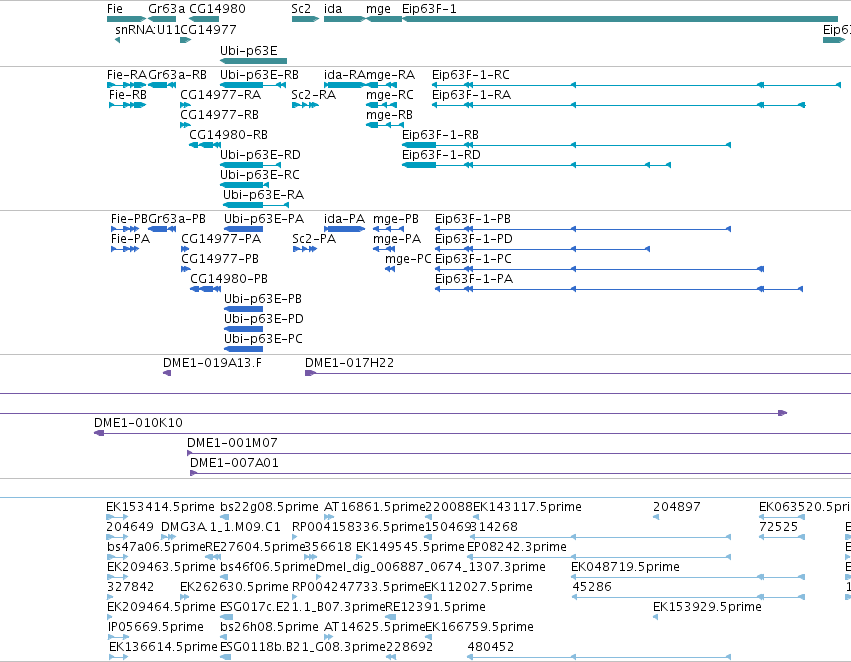The image size is (851, 662).
Task: Select the Ubi-p63E-RB transcript
Action: (x=253, y=85)
